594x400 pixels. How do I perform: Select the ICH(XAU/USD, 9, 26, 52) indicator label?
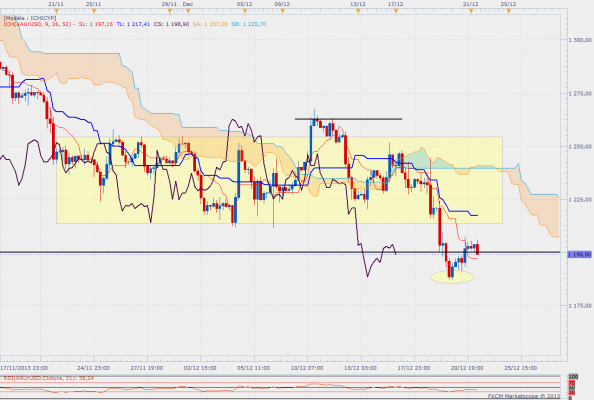pyautogui.click(x=38, y=24)
